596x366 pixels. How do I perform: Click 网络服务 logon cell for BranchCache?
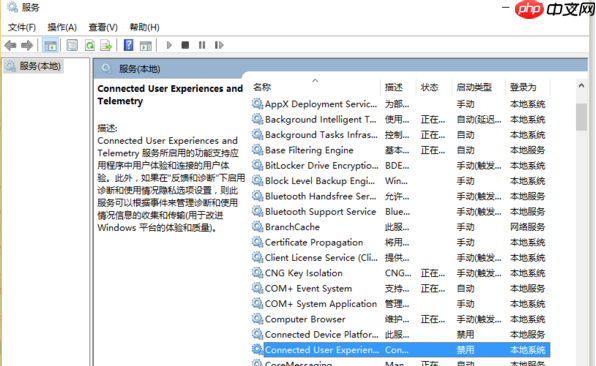point(527,227)
